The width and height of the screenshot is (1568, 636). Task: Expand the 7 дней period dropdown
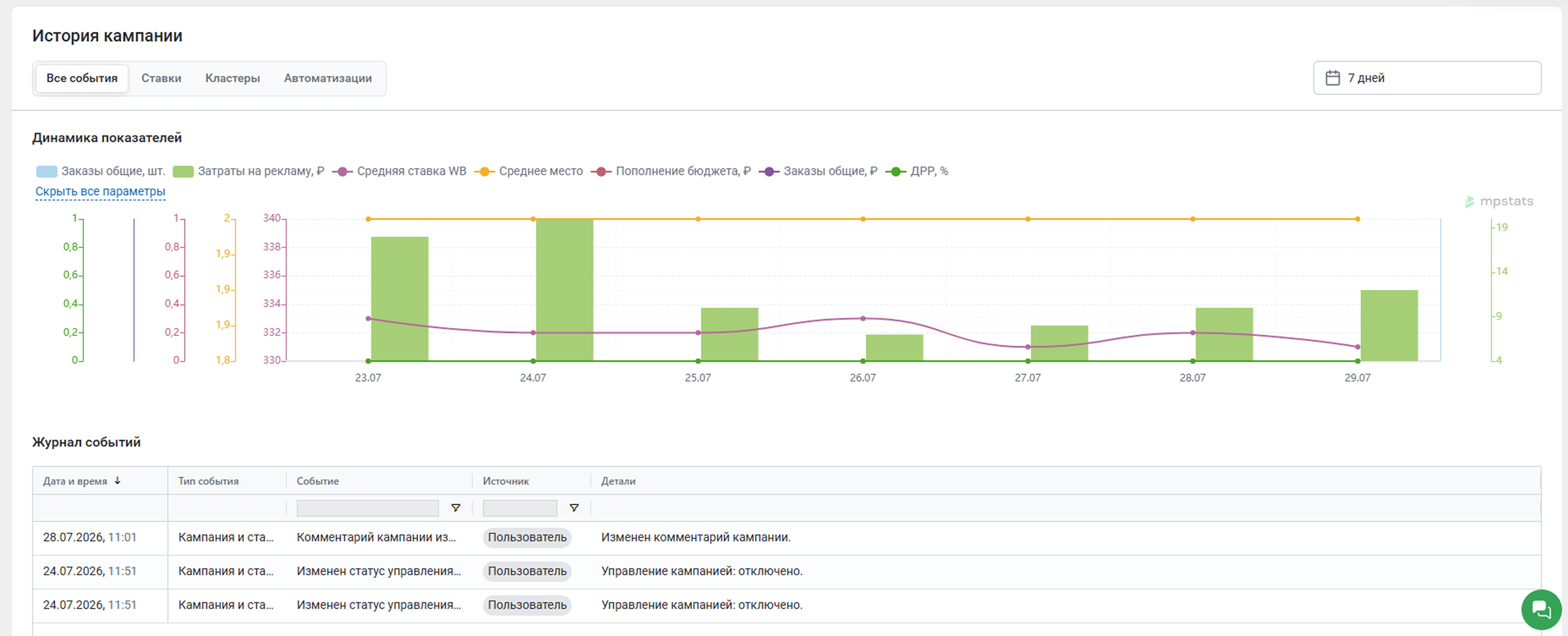click(x=1427, y=78)
